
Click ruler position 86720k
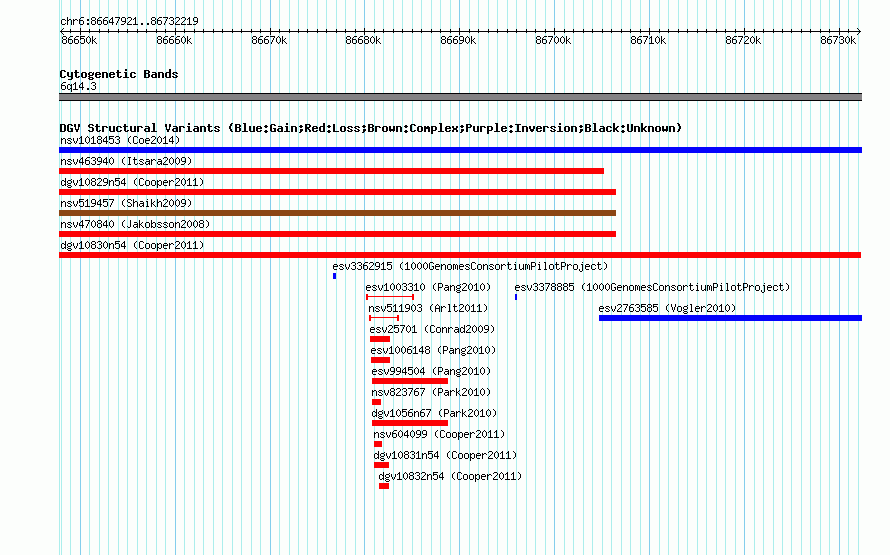tap(743, 40)
